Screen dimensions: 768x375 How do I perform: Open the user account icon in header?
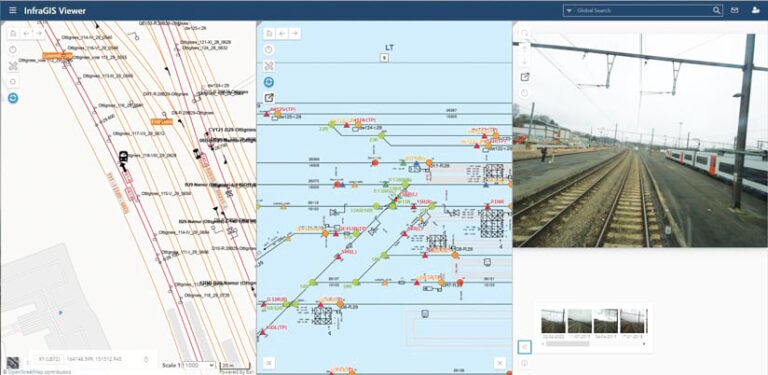pyautogui.click(x=755, y=10)
